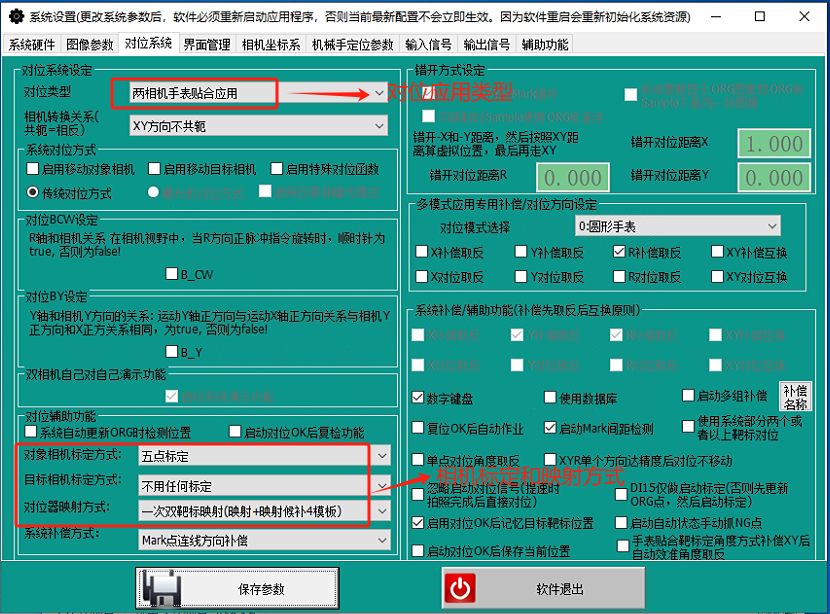Go to the 输出信号 tab

point(487,45)
